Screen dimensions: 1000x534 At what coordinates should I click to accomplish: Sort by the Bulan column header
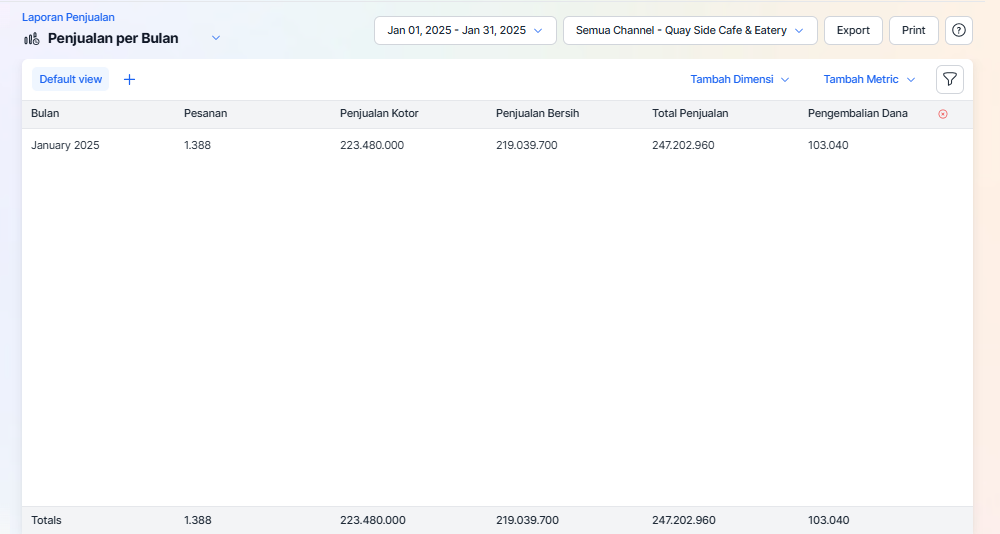click(x=45, y=113)
